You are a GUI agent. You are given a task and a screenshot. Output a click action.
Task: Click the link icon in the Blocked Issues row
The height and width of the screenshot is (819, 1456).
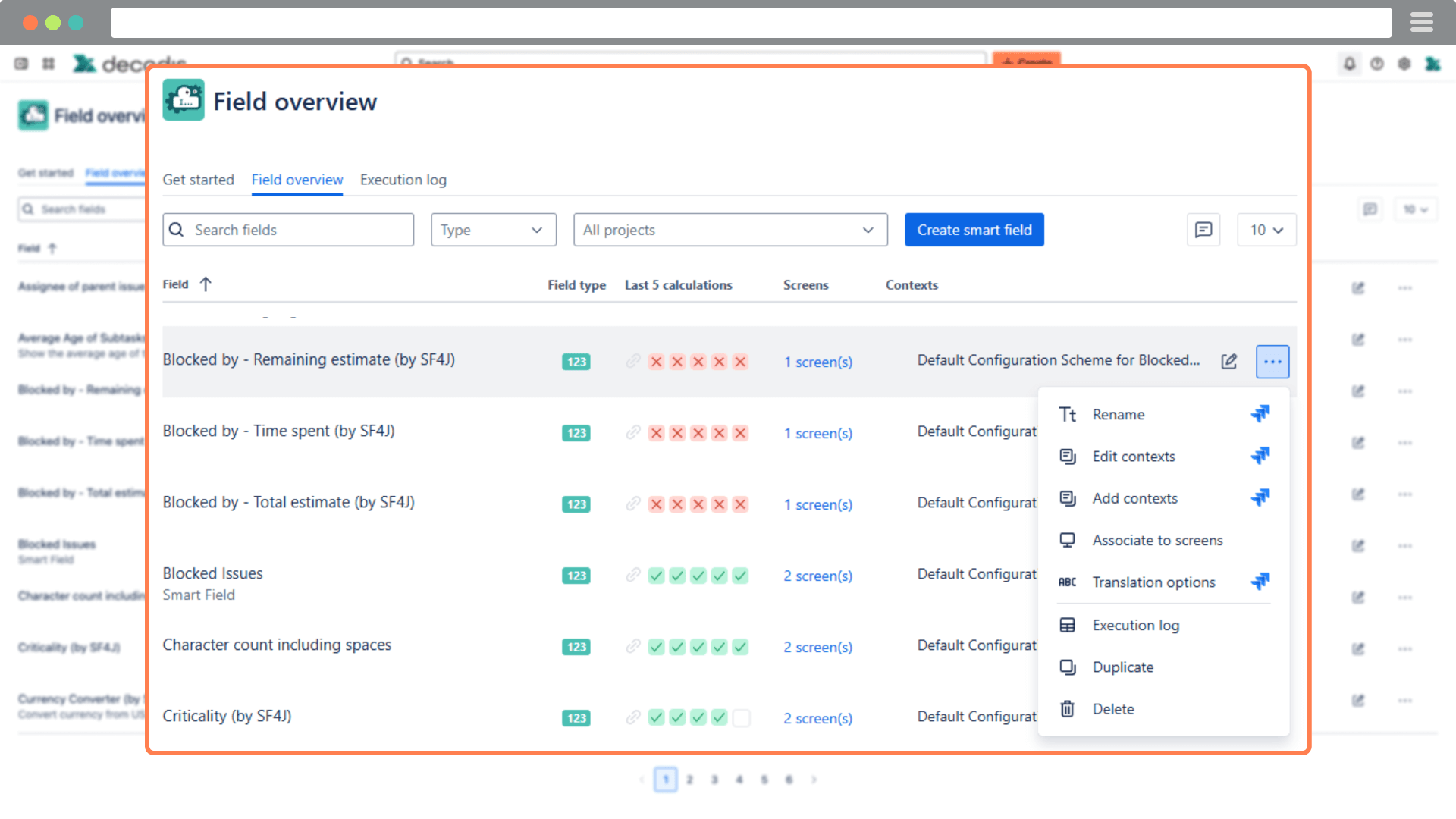pyautogui.click(x=632, y=576)
